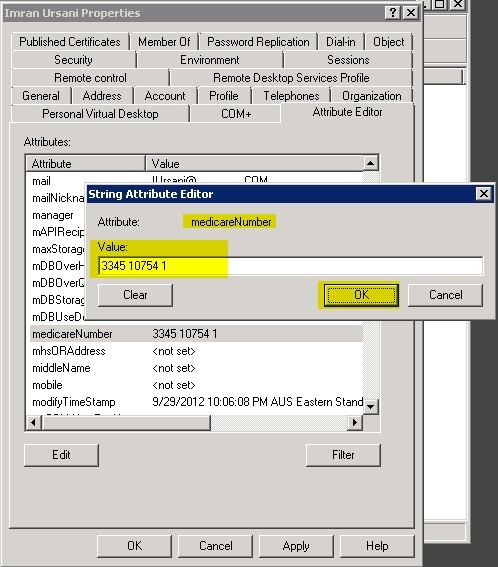This screenshot has height=567, width=498.
Task: Open the Organization tab
Action: [372, 96]
